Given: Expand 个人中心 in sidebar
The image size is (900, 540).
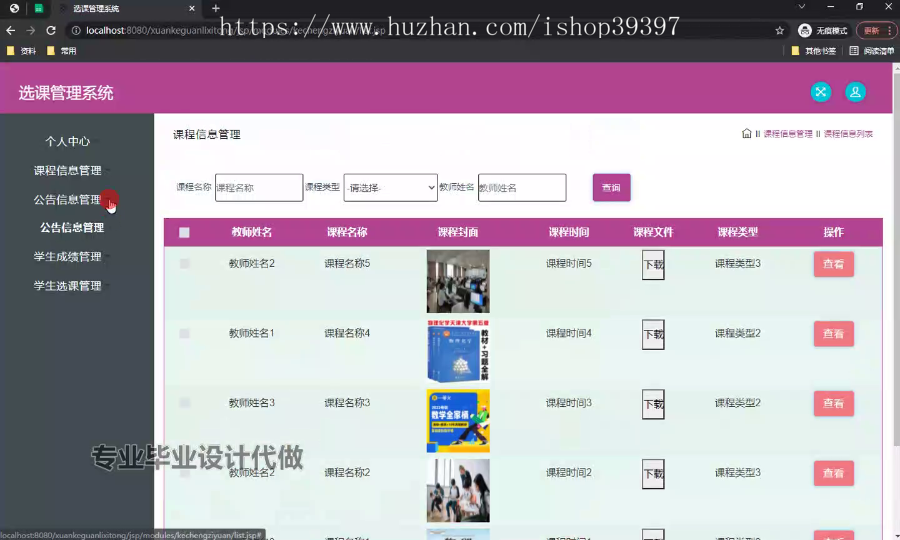Looking at the screenshot, I should pyautogui.click(x=68, y=141).
